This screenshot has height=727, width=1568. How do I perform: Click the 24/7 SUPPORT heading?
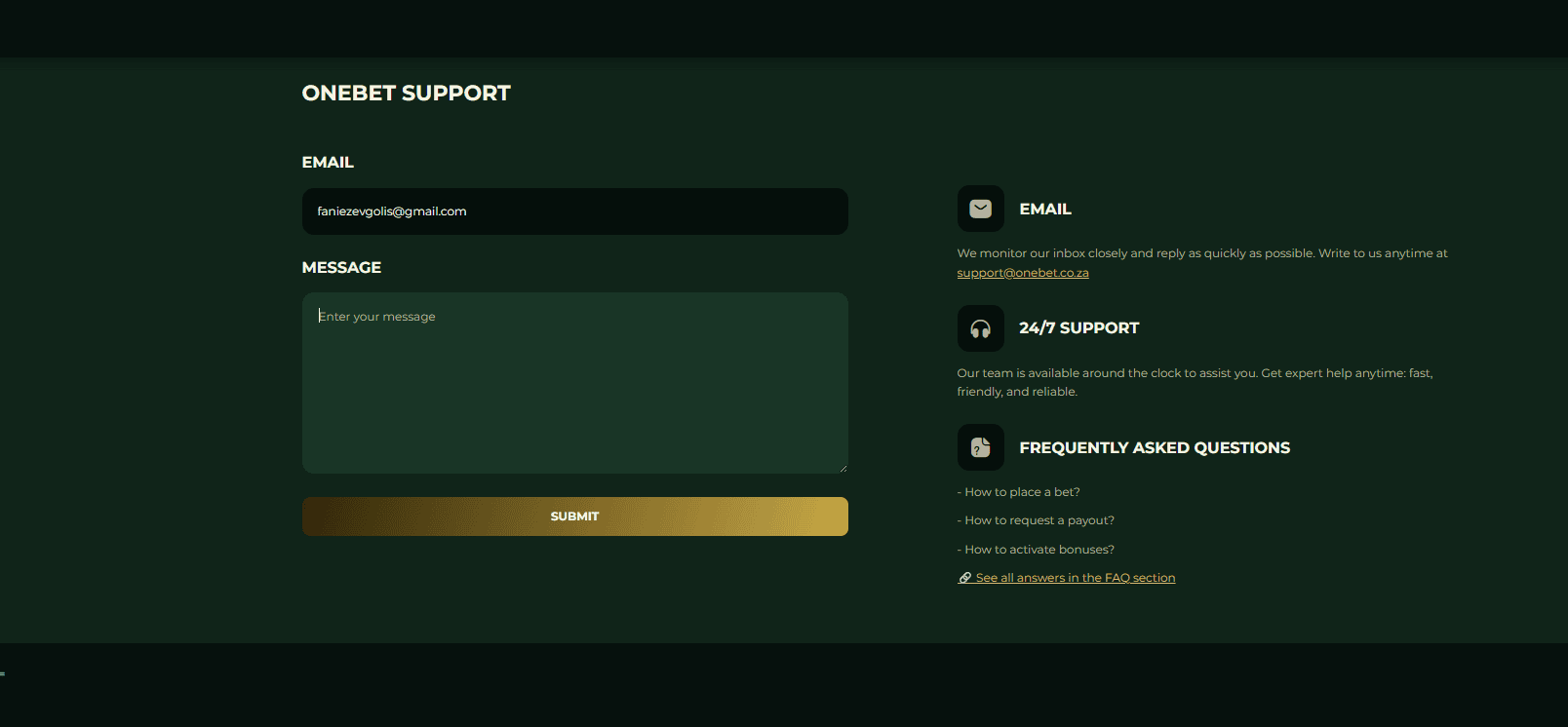coord(1079,328)
